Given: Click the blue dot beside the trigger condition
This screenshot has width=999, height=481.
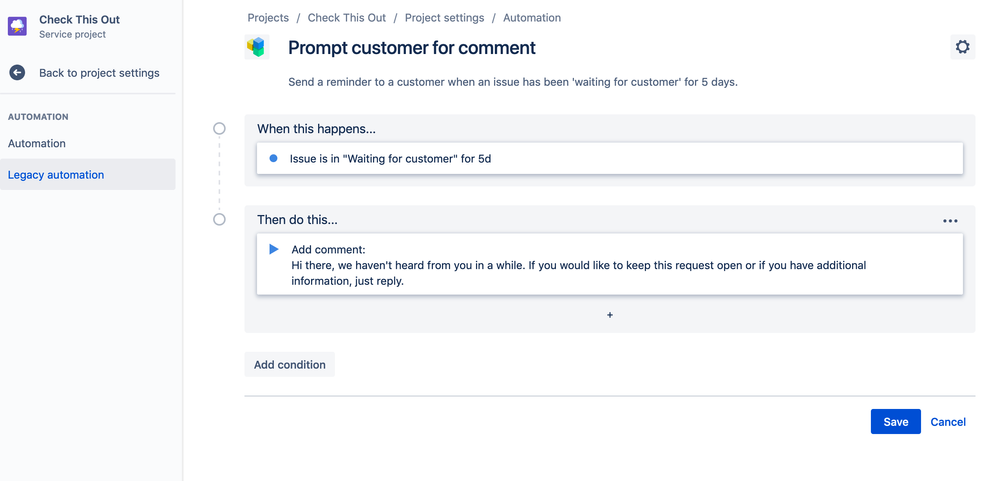Looking at the screenshot, I should tap(273, 159).
